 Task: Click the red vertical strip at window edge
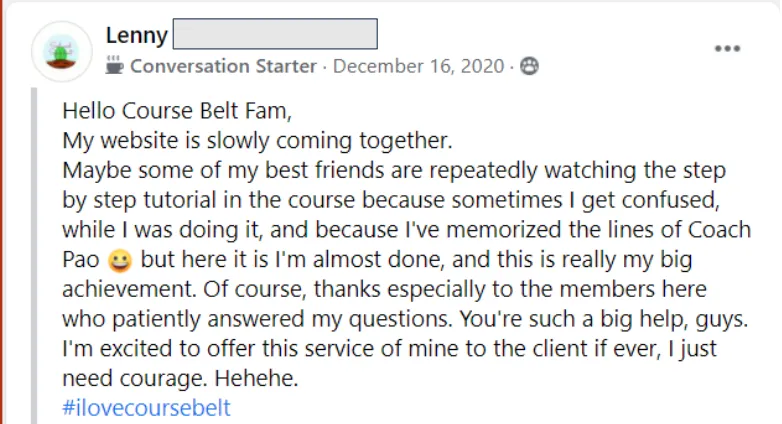[2, 212]
